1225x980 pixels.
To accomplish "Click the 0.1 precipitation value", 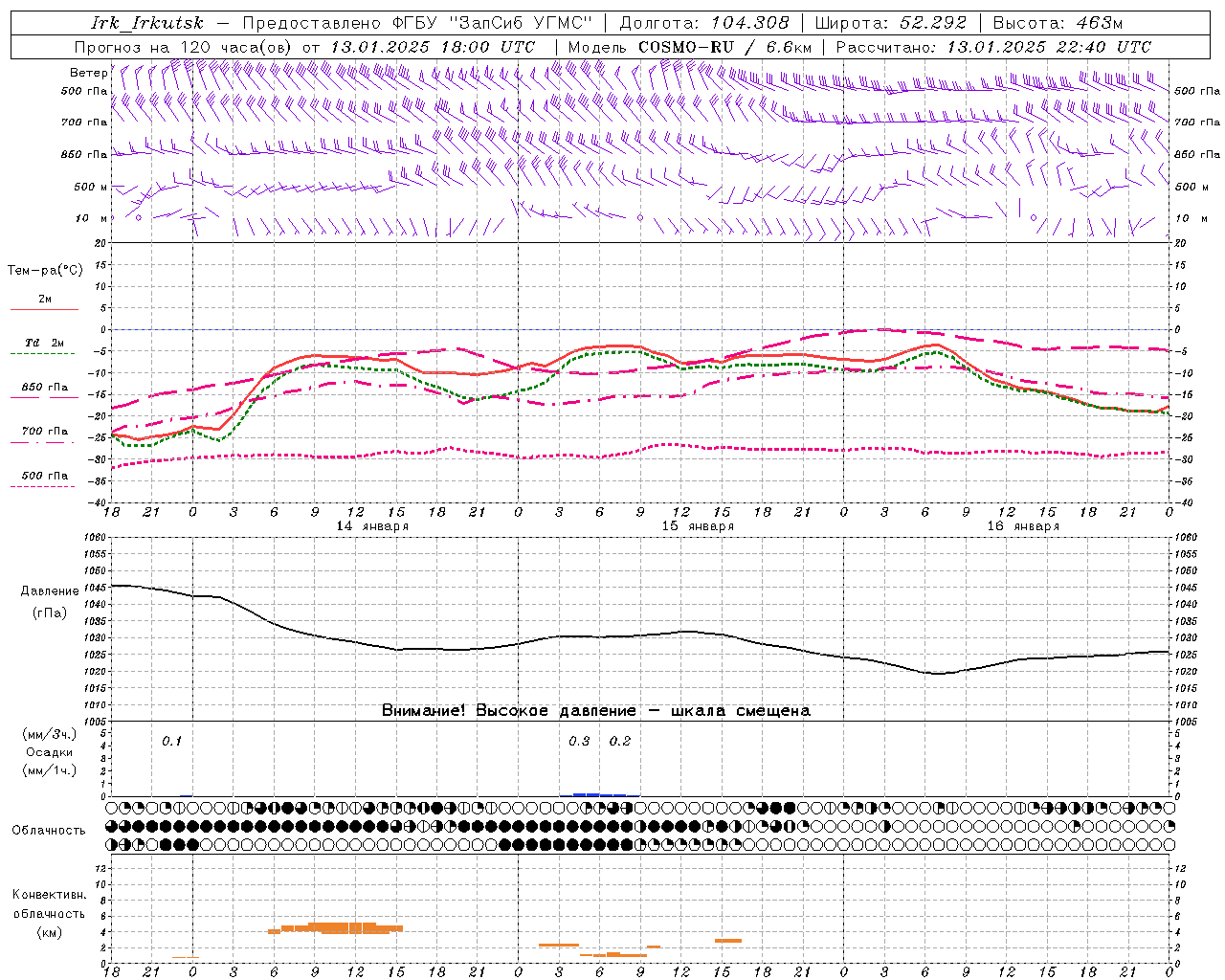I will coord(171,741).
